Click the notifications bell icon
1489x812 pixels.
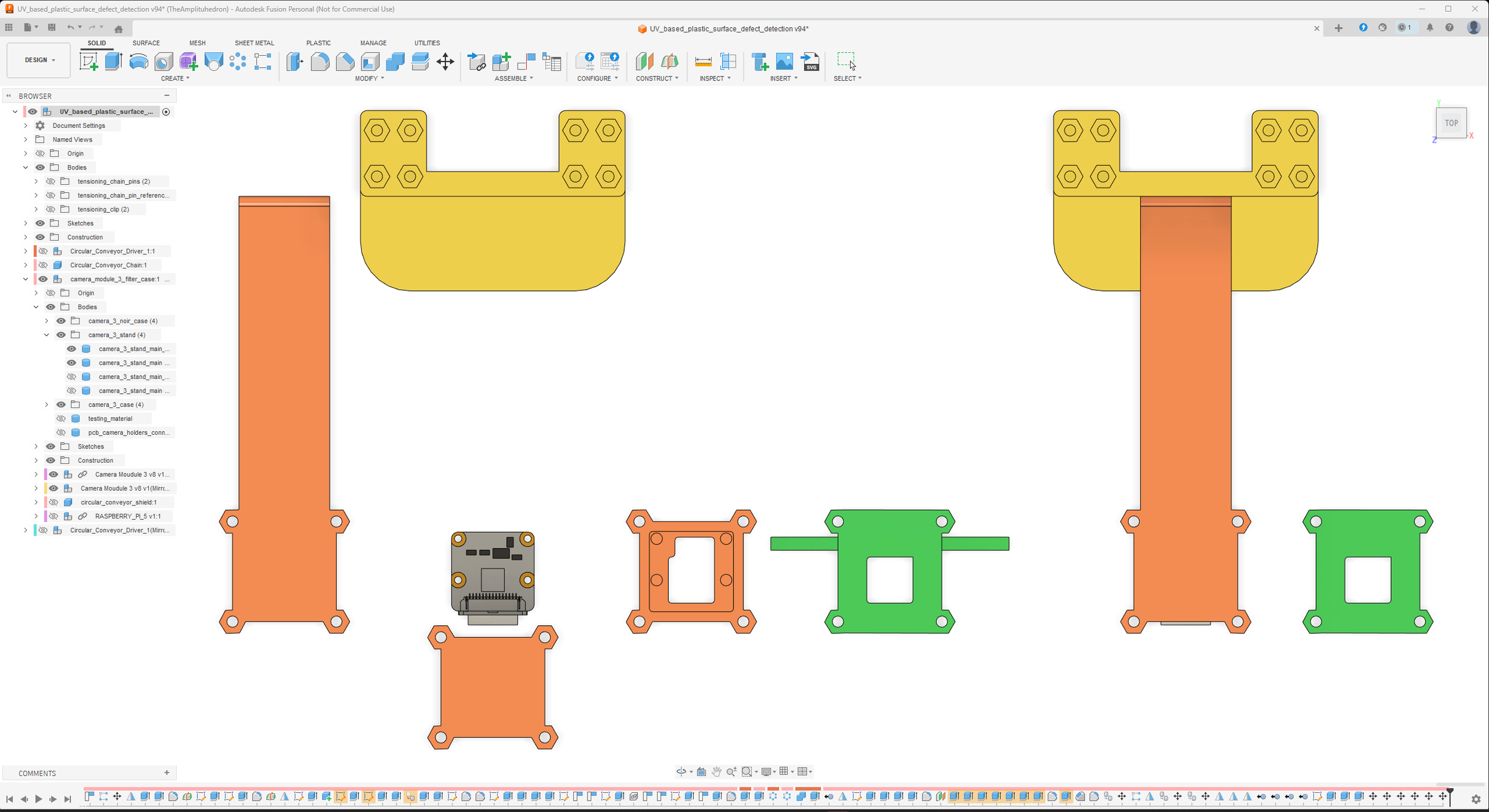click(1430, 28)
